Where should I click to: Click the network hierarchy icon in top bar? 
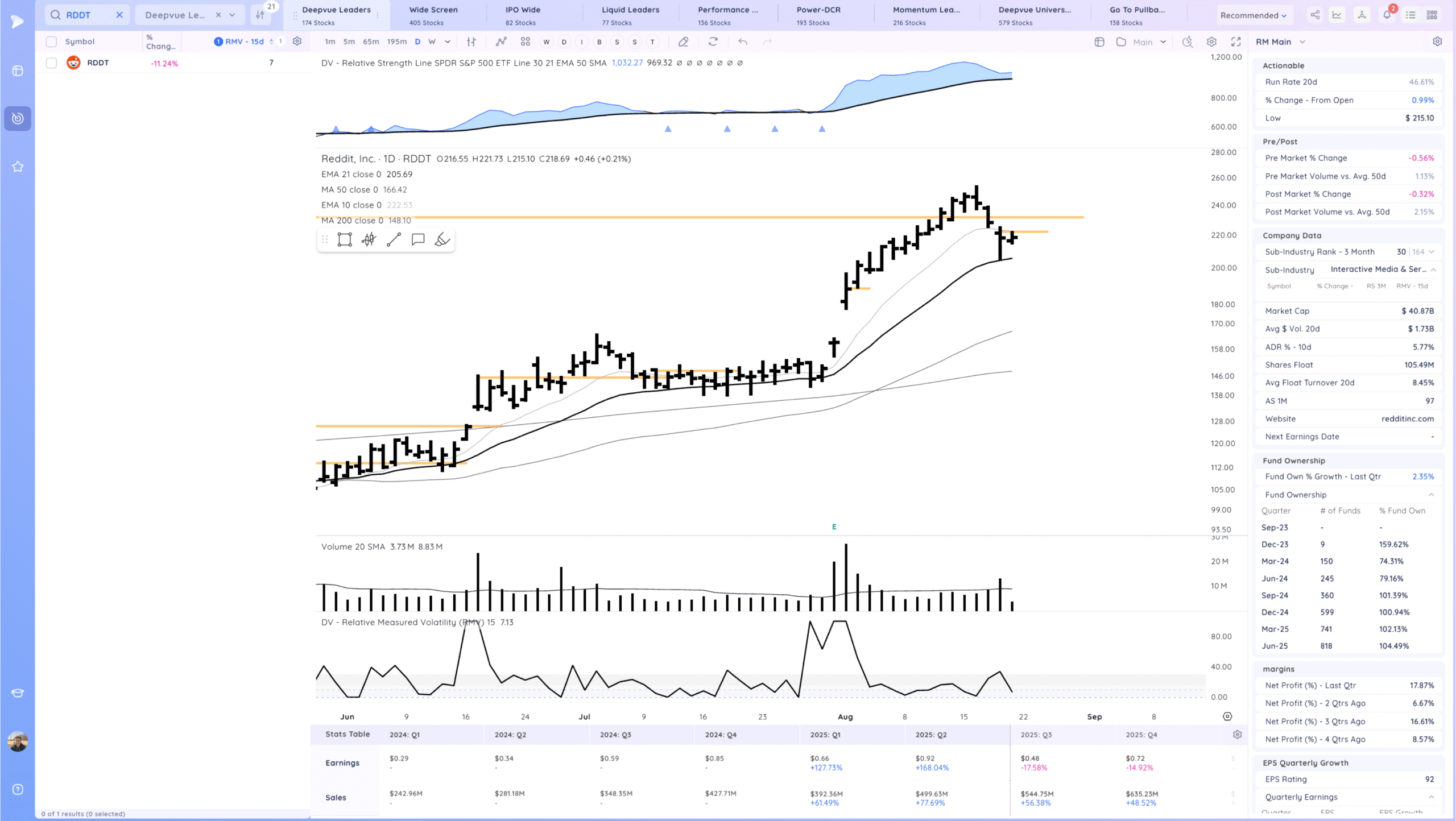1362,15
